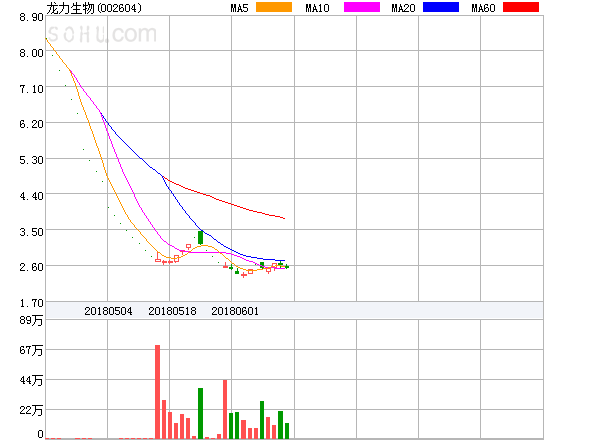Click the 4.40 price axis label
Viewport: 600px width, 440px height.
tap(31, 196)
